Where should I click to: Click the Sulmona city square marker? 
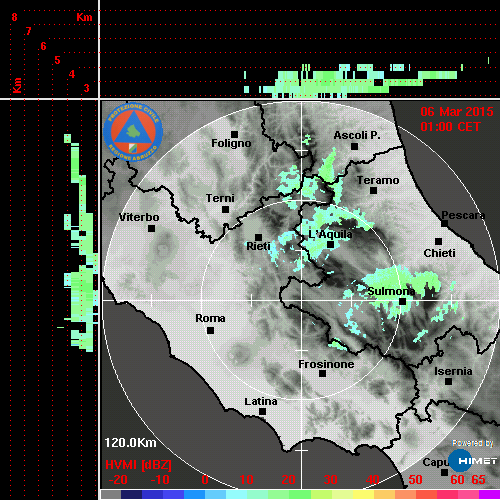[x=402, y=301]
